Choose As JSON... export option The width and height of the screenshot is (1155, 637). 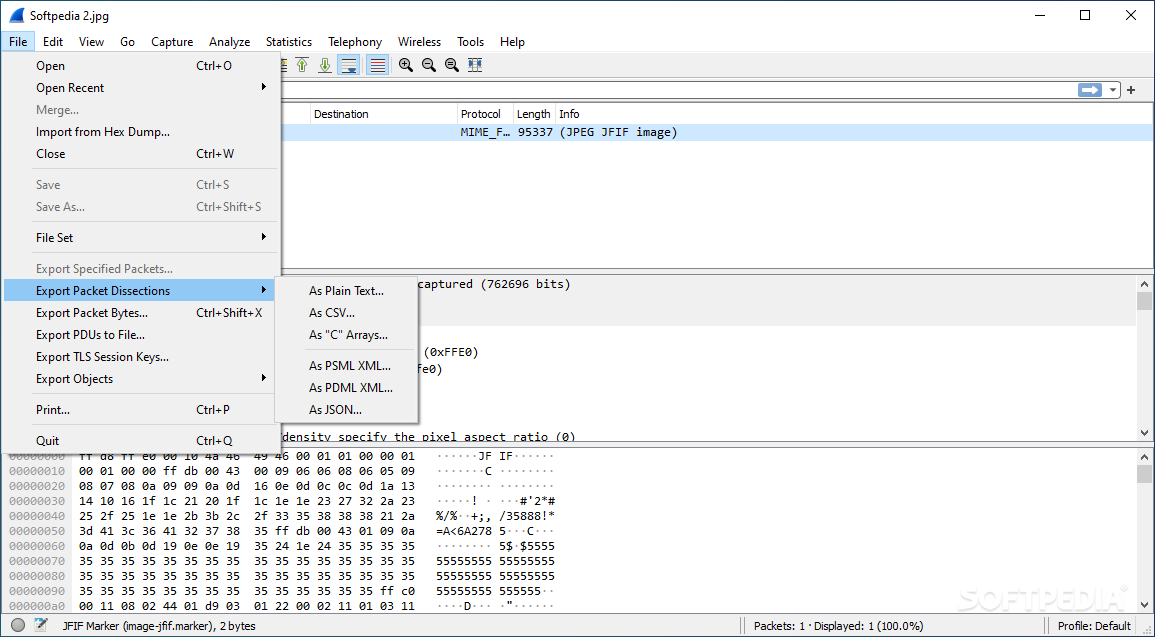click(335, 410)
